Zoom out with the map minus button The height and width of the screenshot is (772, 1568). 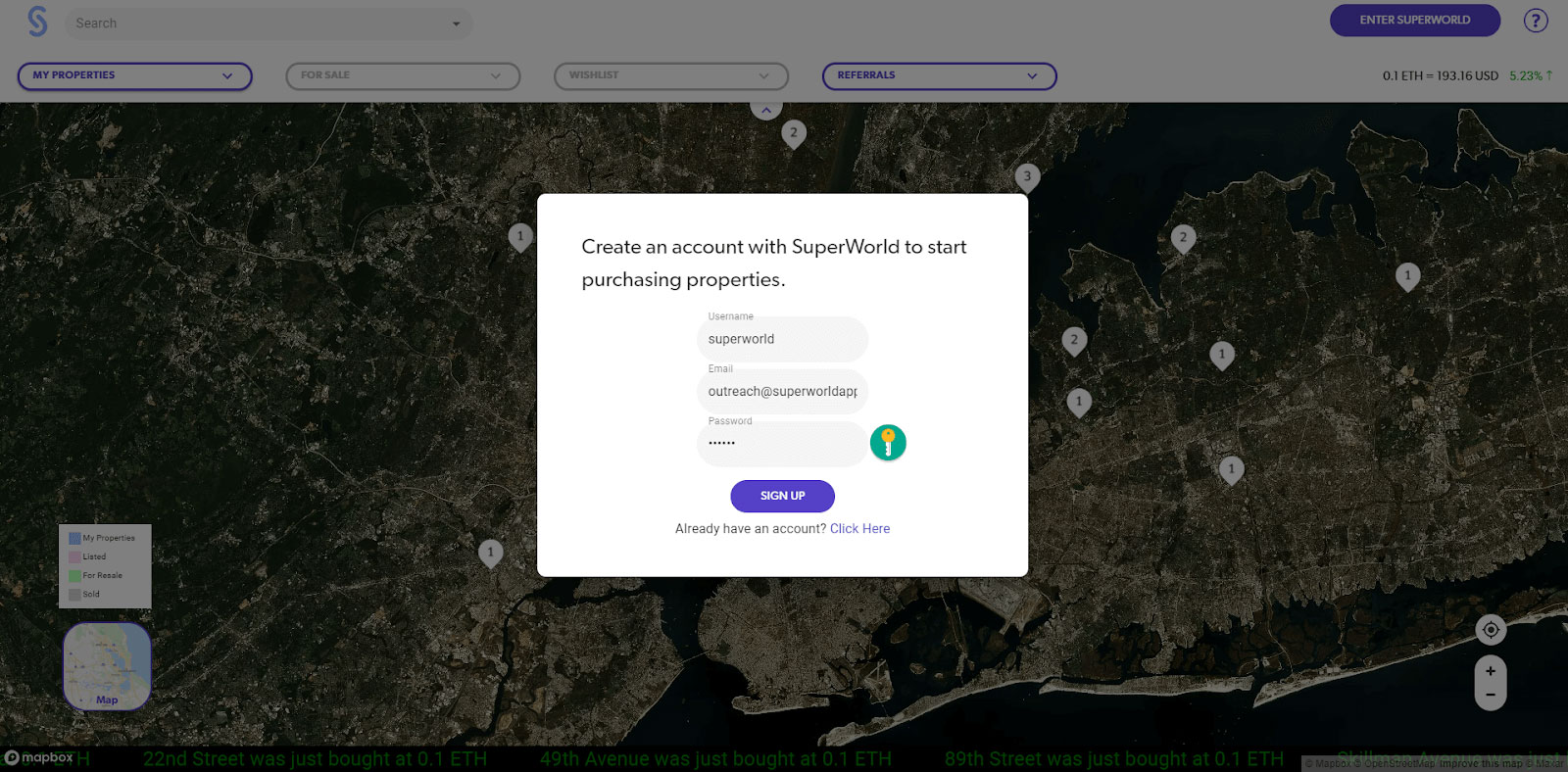[1491, 696]
